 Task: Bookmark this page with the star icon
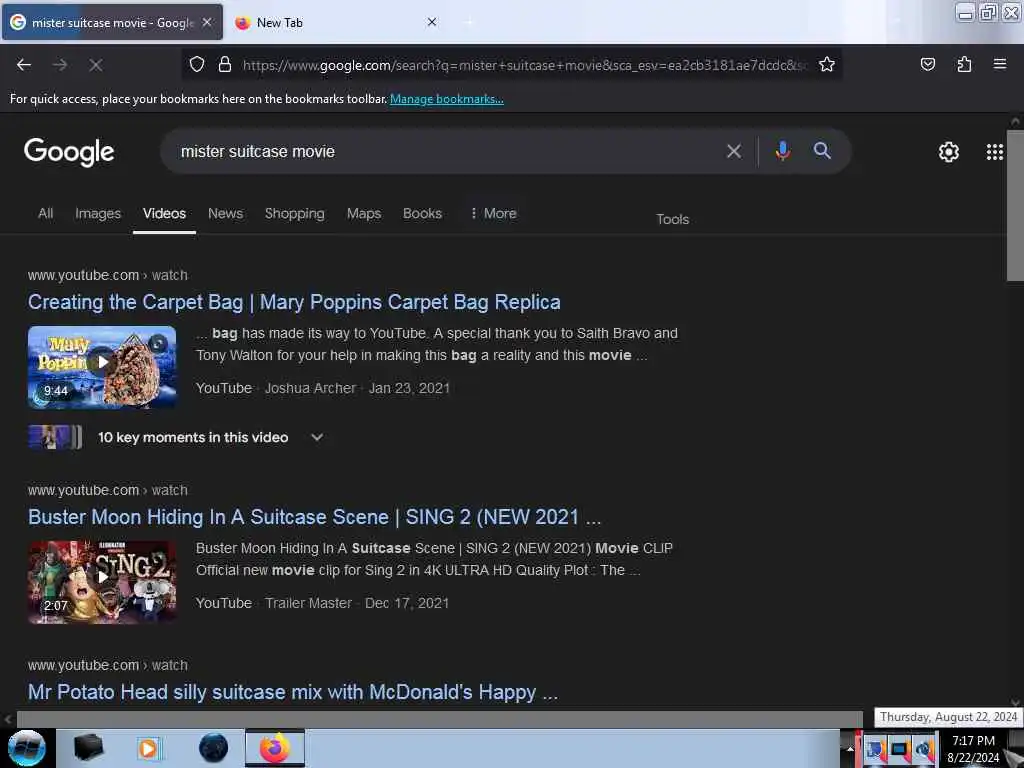pos(827,64)
